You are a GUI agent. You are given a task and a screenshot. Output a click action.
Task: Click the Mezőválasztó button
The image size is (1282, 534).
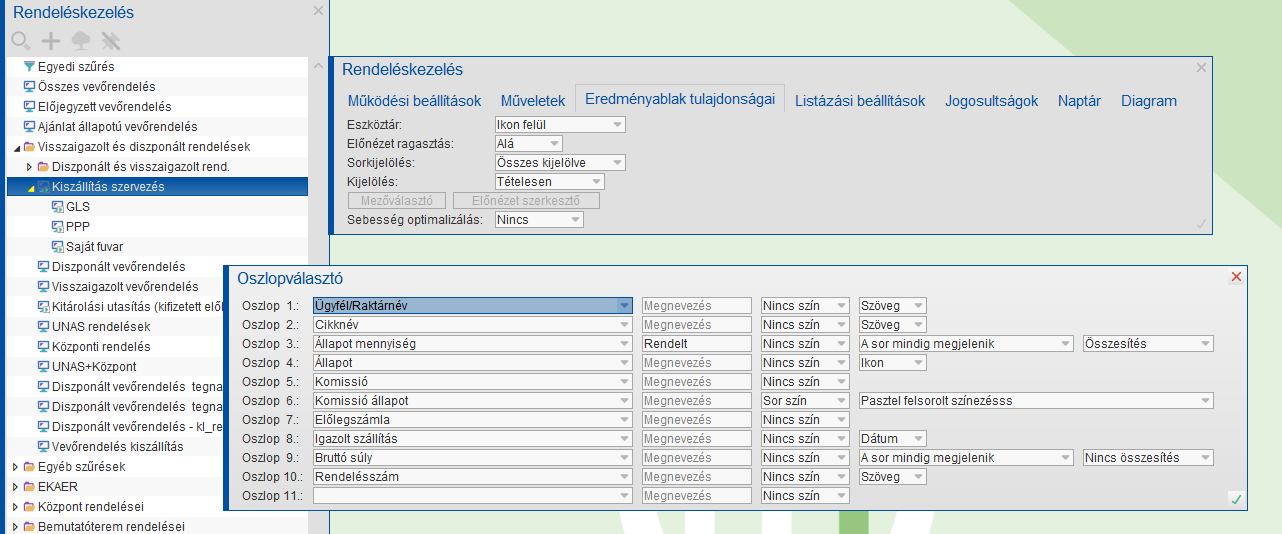click(396, 201)
